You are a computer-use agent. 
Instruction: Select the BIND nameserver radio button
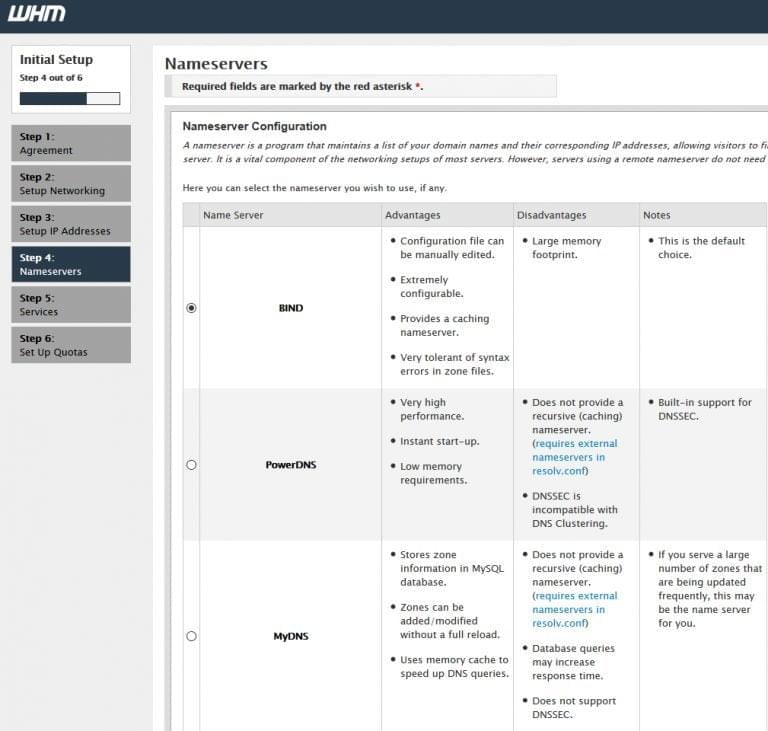[x=192, y=308]
